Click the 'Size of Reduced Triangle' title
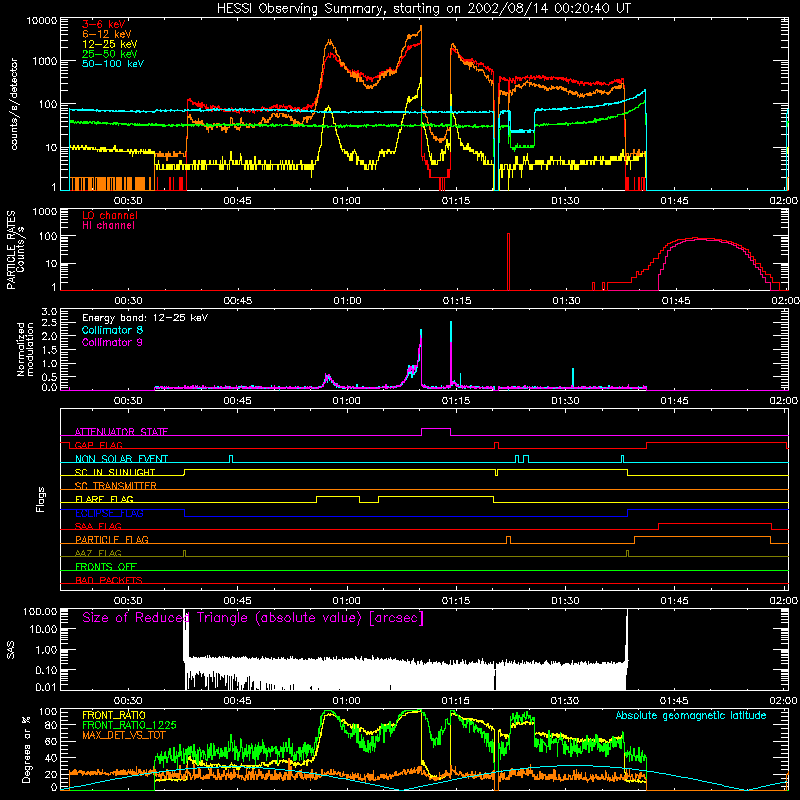 coord(253,618)
